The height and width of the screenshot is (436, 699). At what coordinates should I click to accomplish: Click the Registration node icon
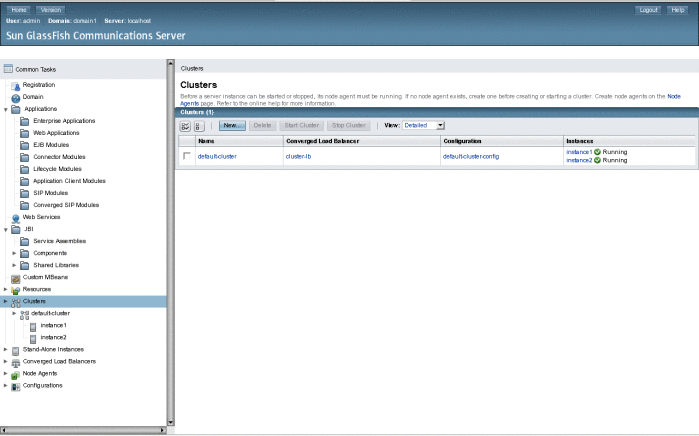point(16,86)
